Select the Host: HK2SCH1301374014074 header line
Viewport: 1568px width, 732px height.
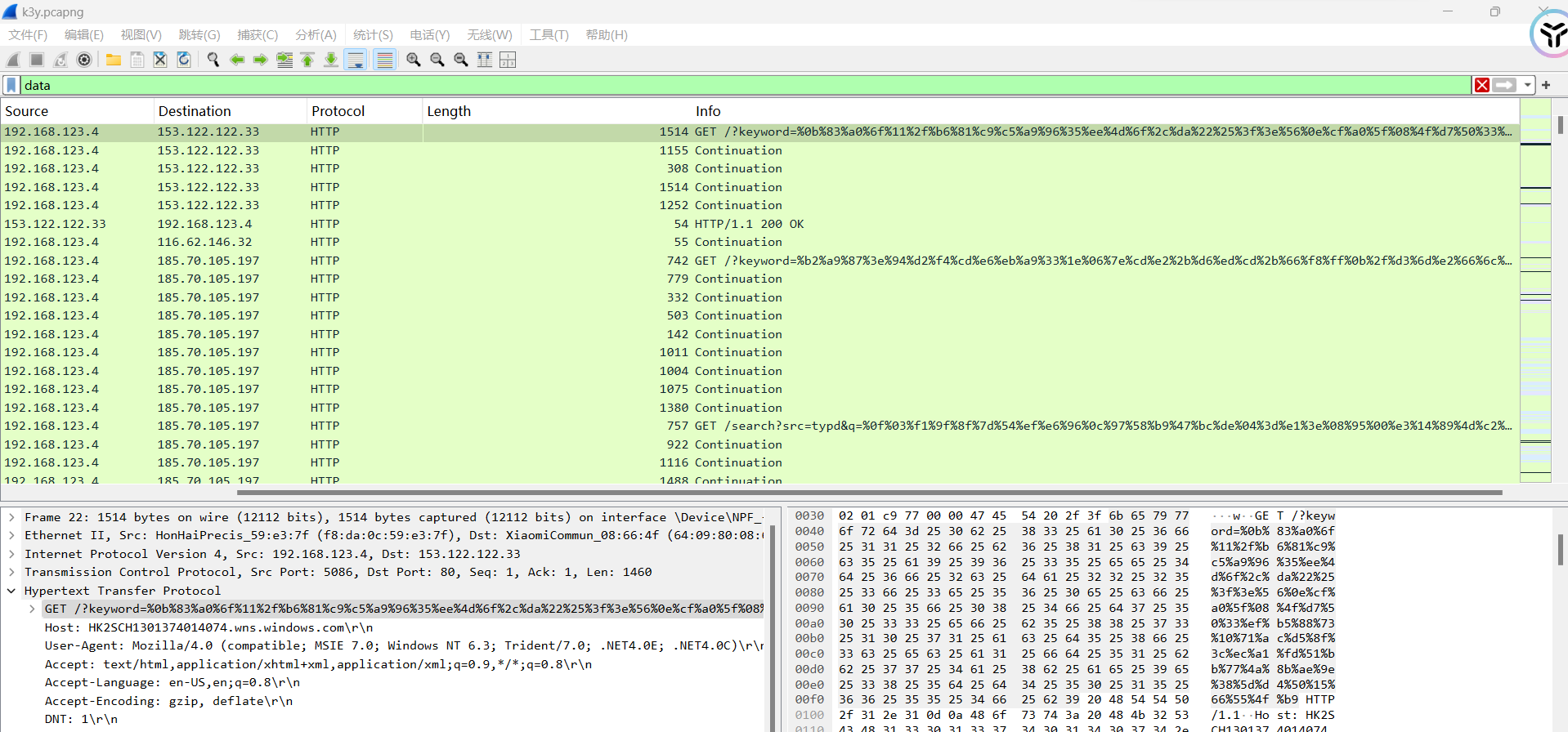pyautogui.click(x=208, y=627)
